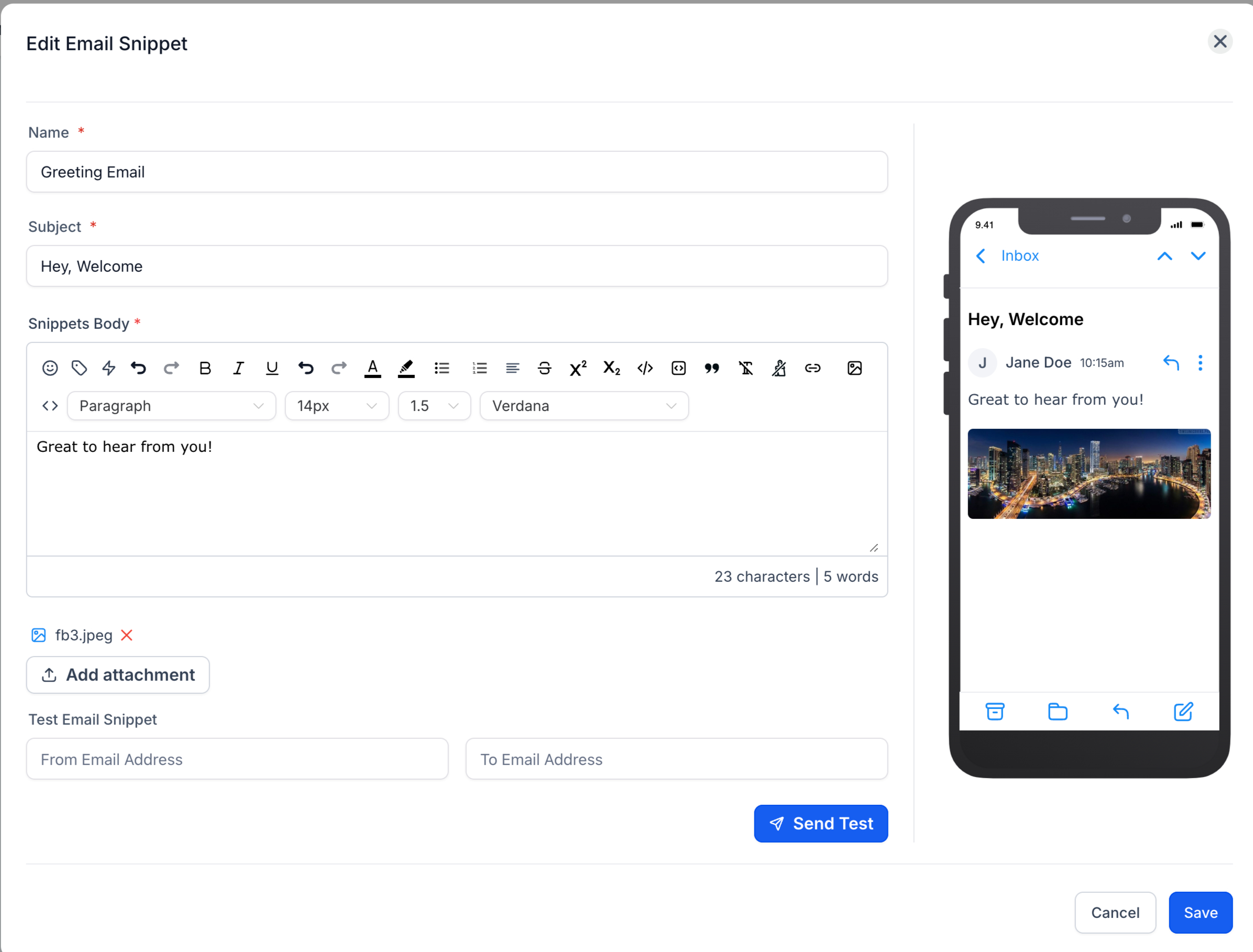Insert a bulleted list
This screenshot has width=1253, height=952.
coord(442,368)
